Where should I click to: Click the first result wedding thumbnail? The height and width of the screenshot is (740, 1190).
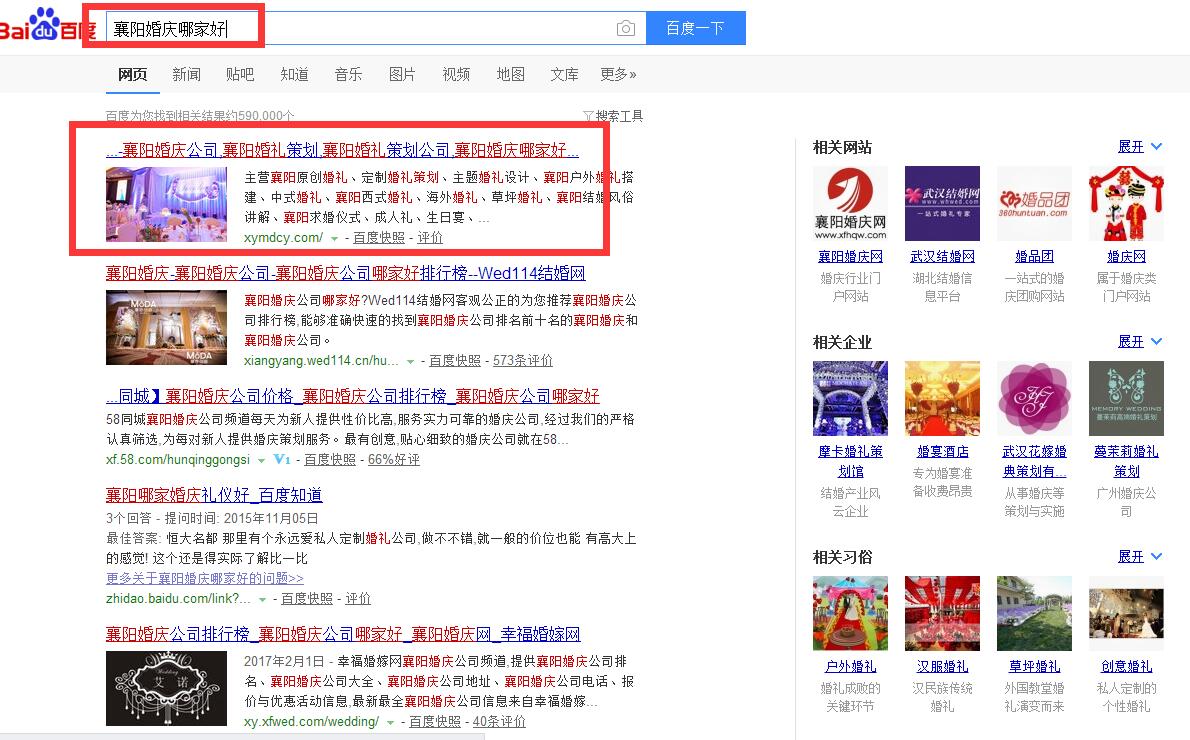166,205
